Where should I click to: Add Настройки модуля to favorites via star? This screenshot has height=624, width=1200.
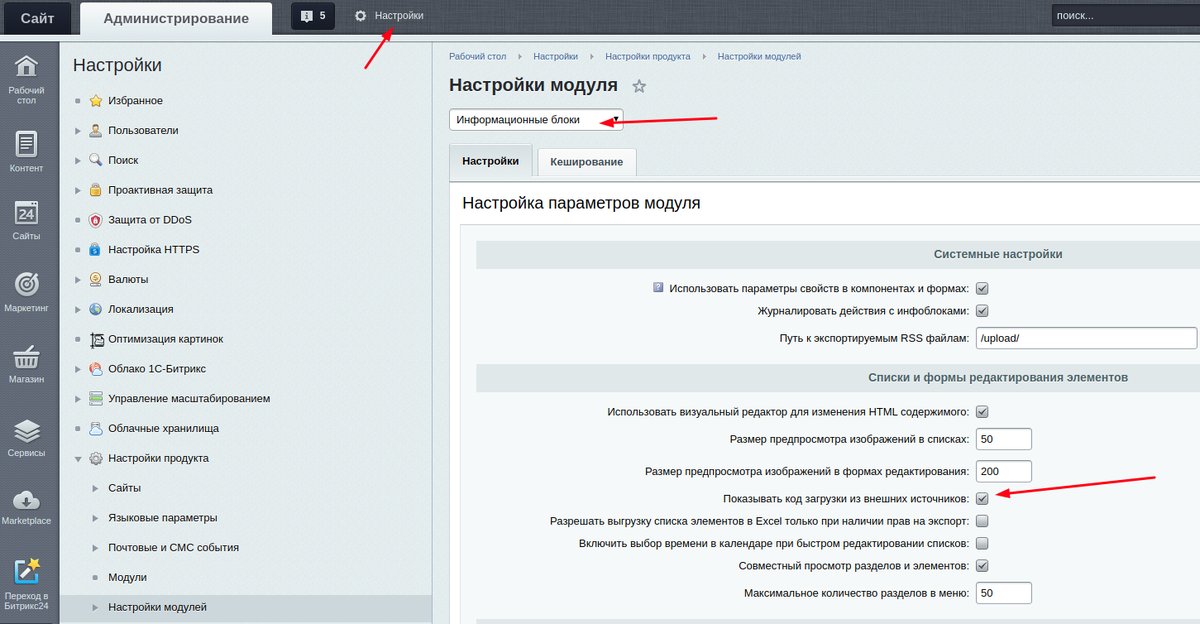tap(639, 88)
